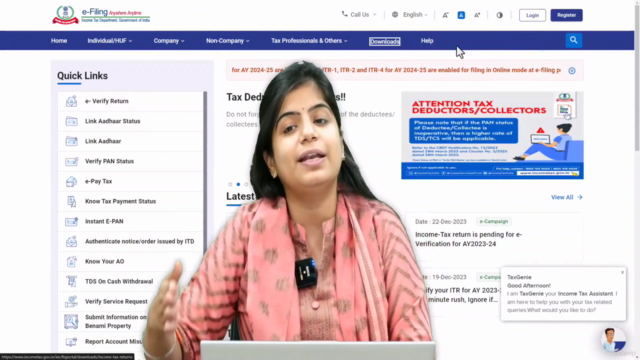Go to the Home menu item
Viewport: 640px width, 360px height.
click(x=59, y=41)
